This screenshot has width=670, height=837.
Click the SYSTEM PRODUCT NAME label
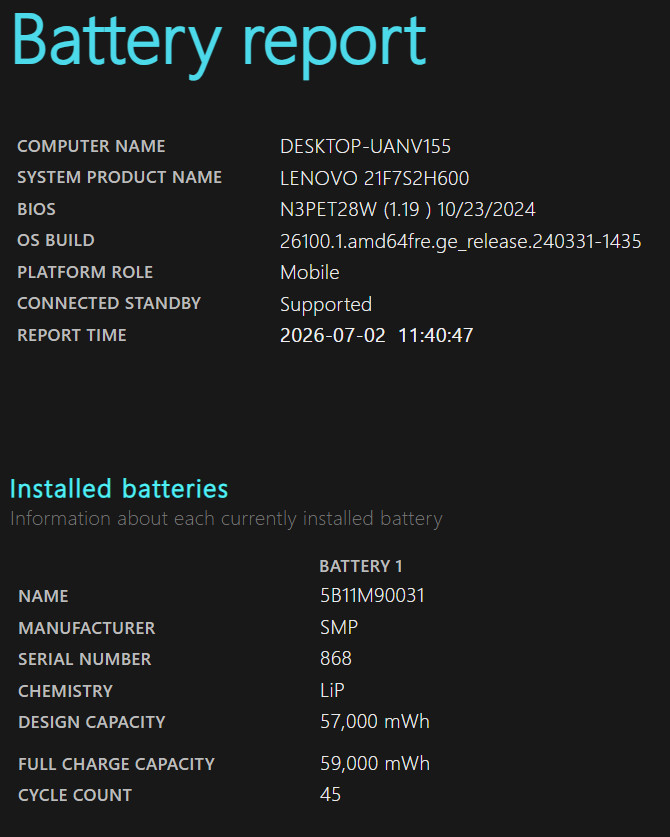click(x=119, y=177)
